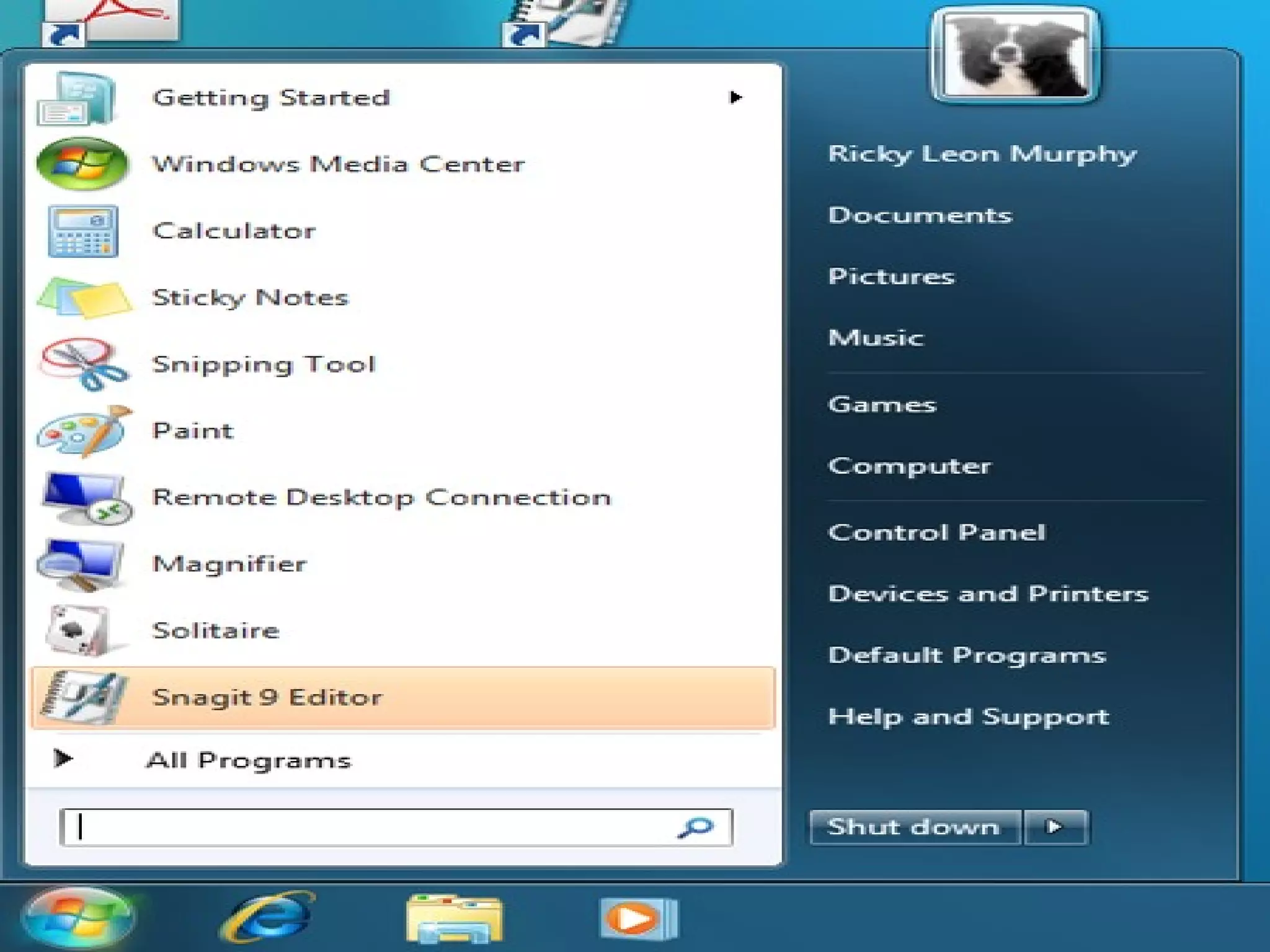Expand All Programs list
Image resolution: width=1270 pixels, height=952 pixels.
tap(248, 760)
